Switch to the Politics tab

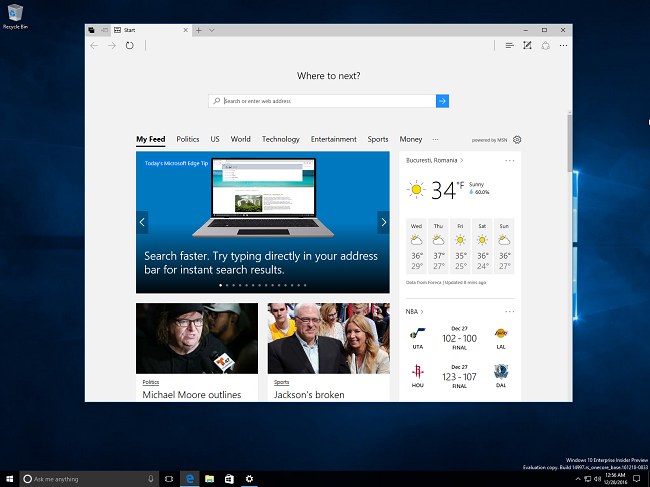pos(188,139)
